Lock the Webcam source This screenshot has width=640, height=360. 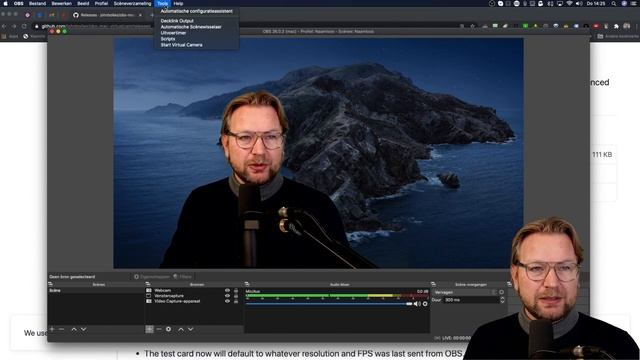pos(236,290)
